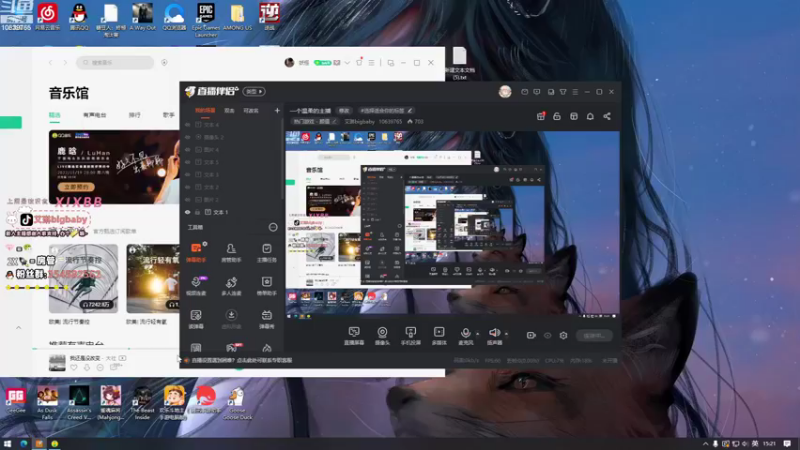This screenshot has height=450, width=800.
Task: Click the start live button at bottom right
Action: coord(594,335)
